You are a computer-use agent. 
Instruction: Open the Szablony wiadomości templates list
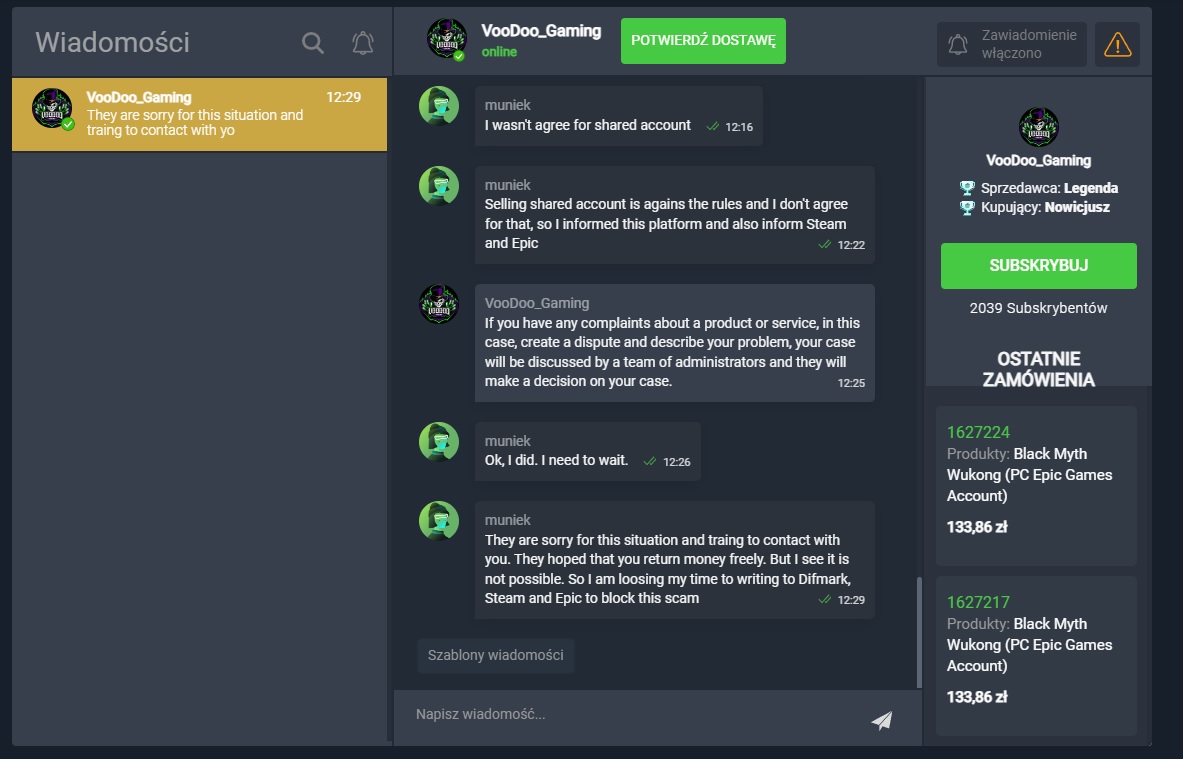coord(496,656)
